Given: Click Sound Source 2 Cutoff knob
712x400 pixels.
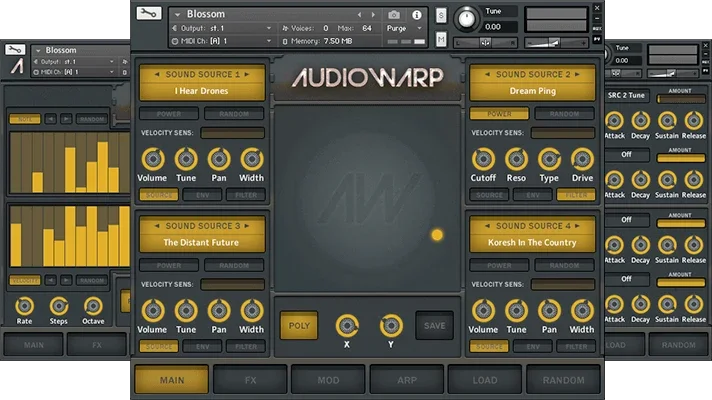Looking at the screenshot, I should [x=483, y=159].
